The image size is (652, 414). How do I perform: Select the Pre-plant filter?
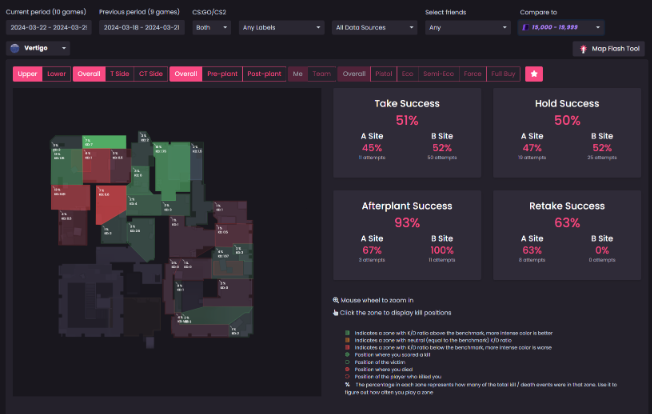[x=222, y=74]
